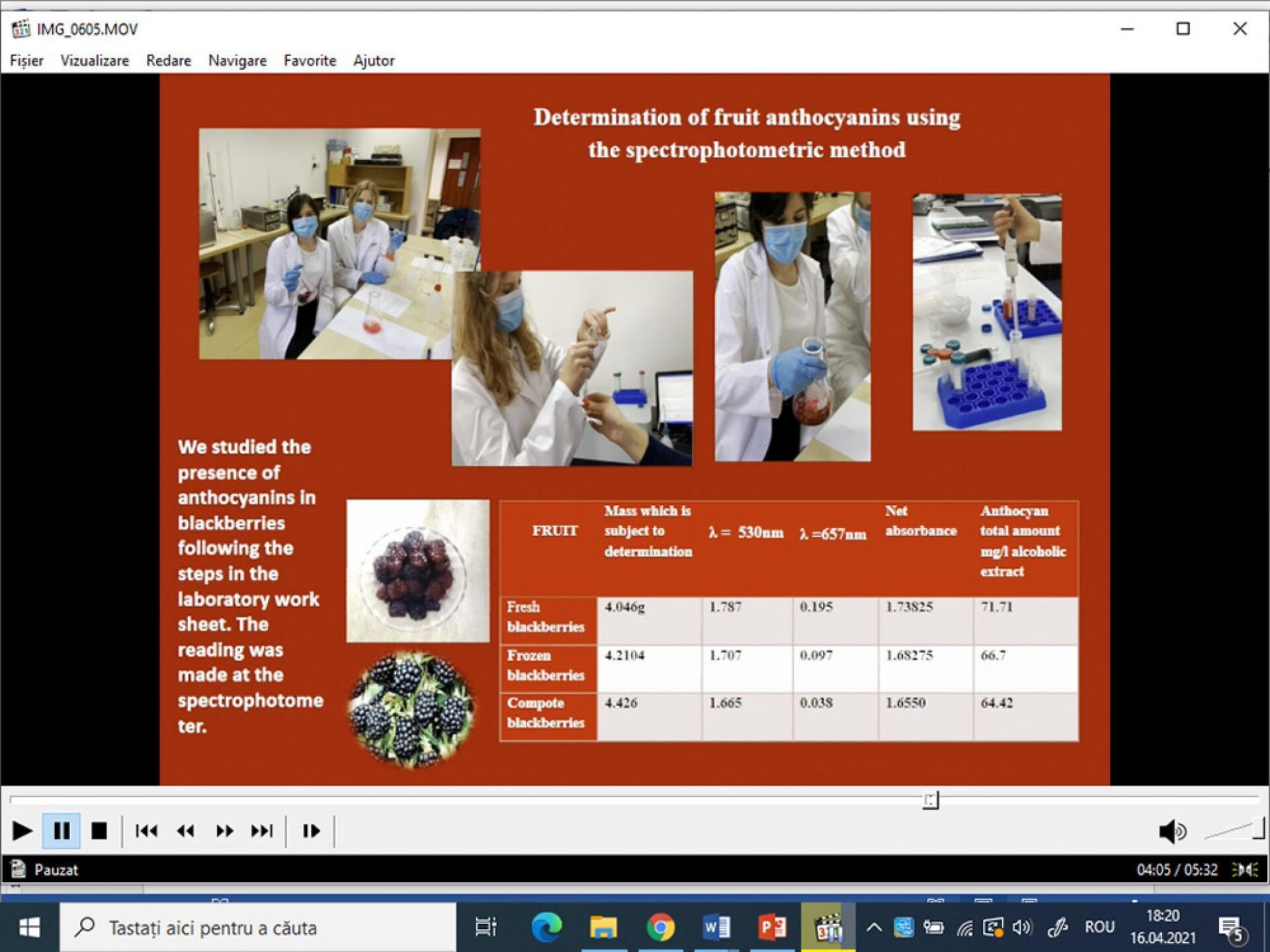
Task: Click the taskbar search field
Action: tap(258, 928)
